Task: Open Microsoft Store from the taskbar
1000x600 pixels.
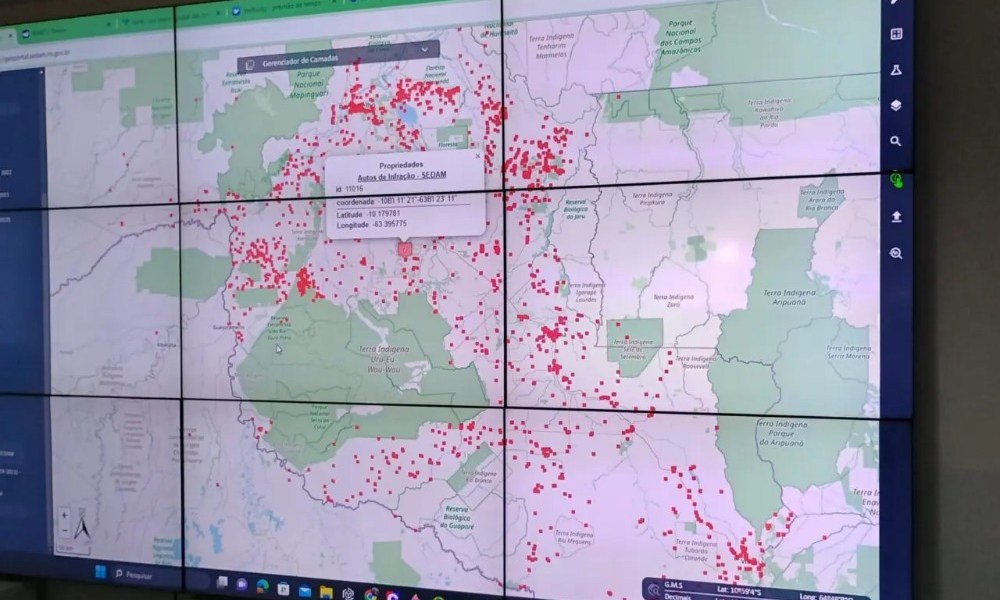Action: pos(283,589)
